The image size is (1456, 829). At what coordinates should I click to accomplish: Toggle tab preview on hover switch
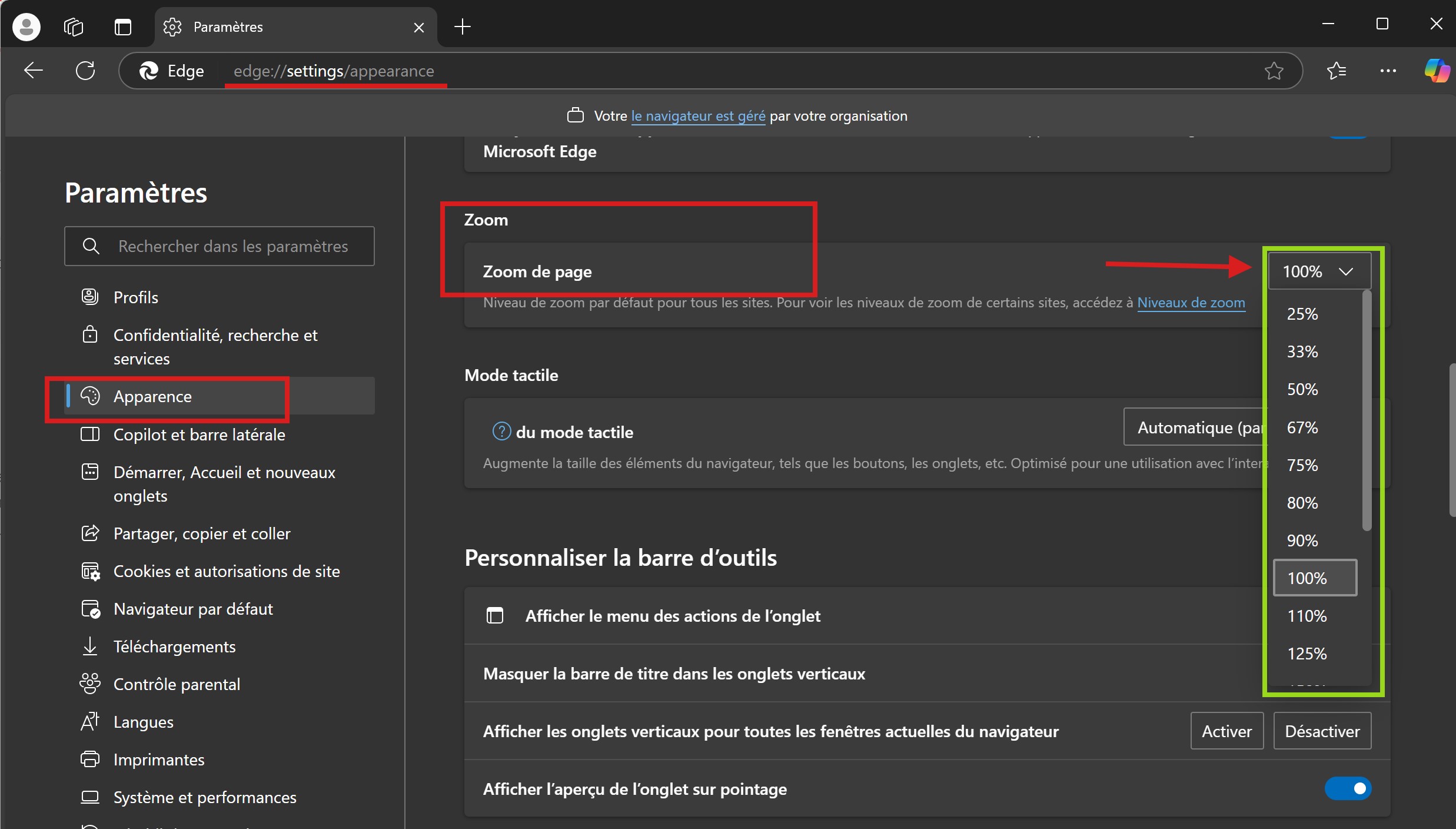point(1348,788)
